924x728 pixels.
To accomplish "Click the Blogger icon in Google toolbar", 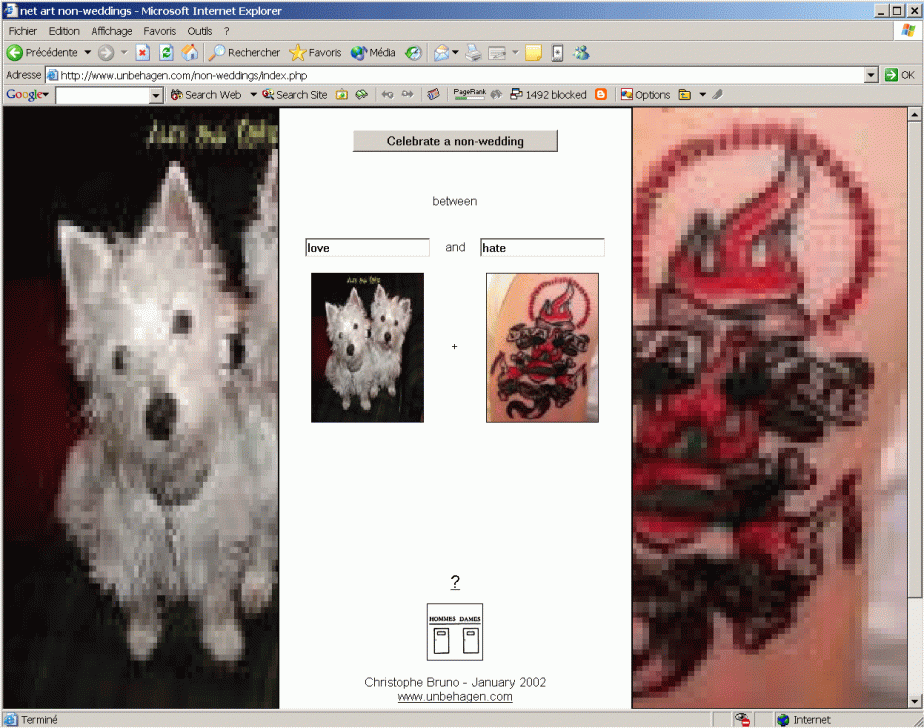I will (x=601, y=95).
